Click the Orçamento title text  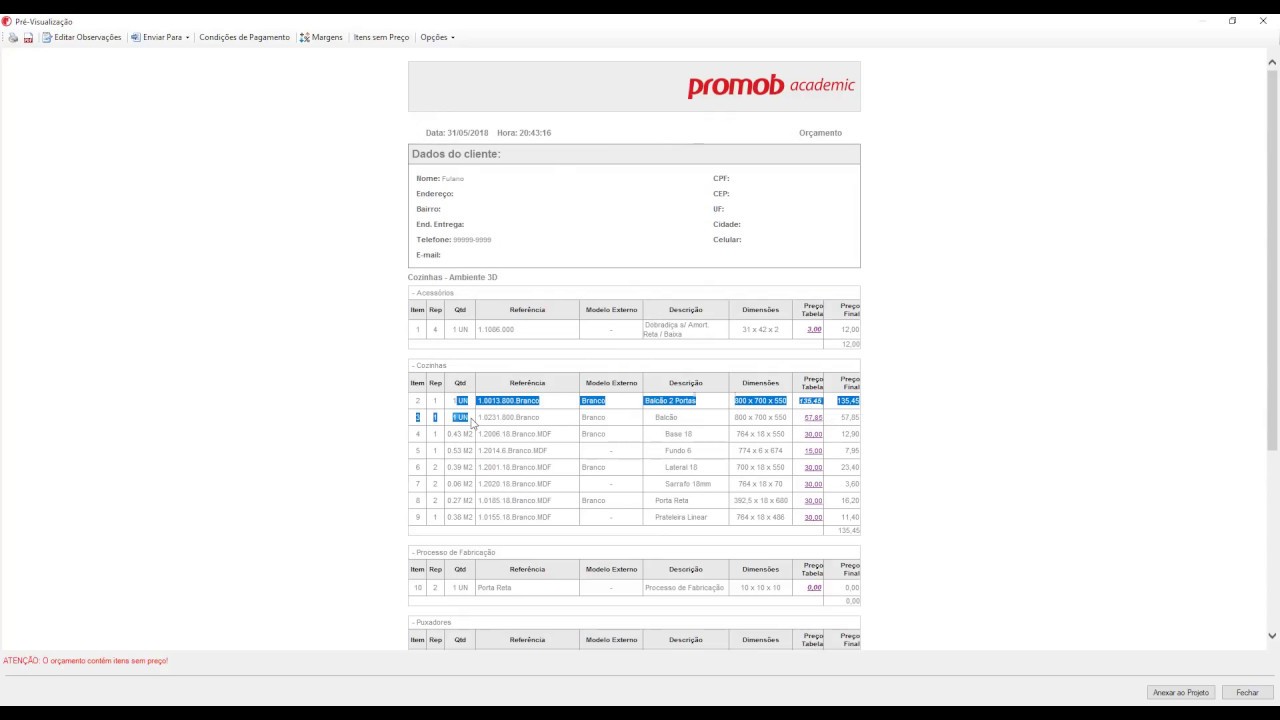click(x=820, y=133)
